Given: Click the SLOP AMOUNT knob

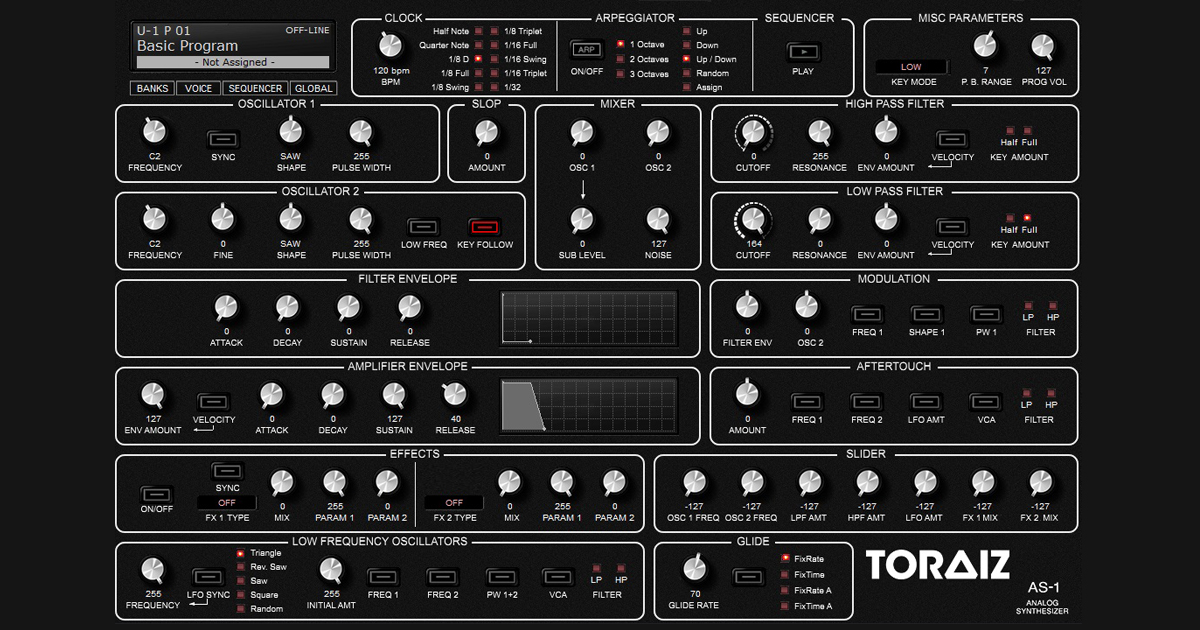Looking at the screenshot, I should 487,130.
